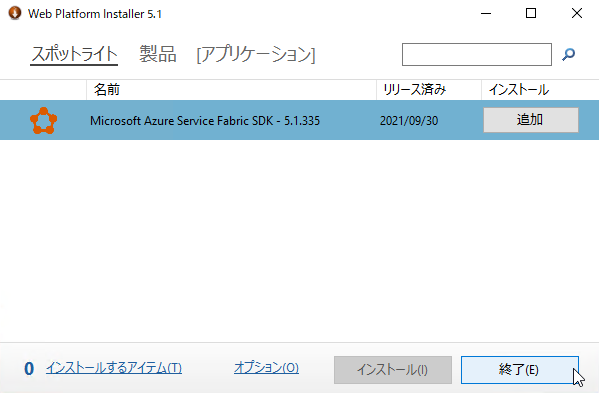This screenshot has height=393, width=599.
Task: Close the Web Platform Installer window
Action: [x=577, y=13]
